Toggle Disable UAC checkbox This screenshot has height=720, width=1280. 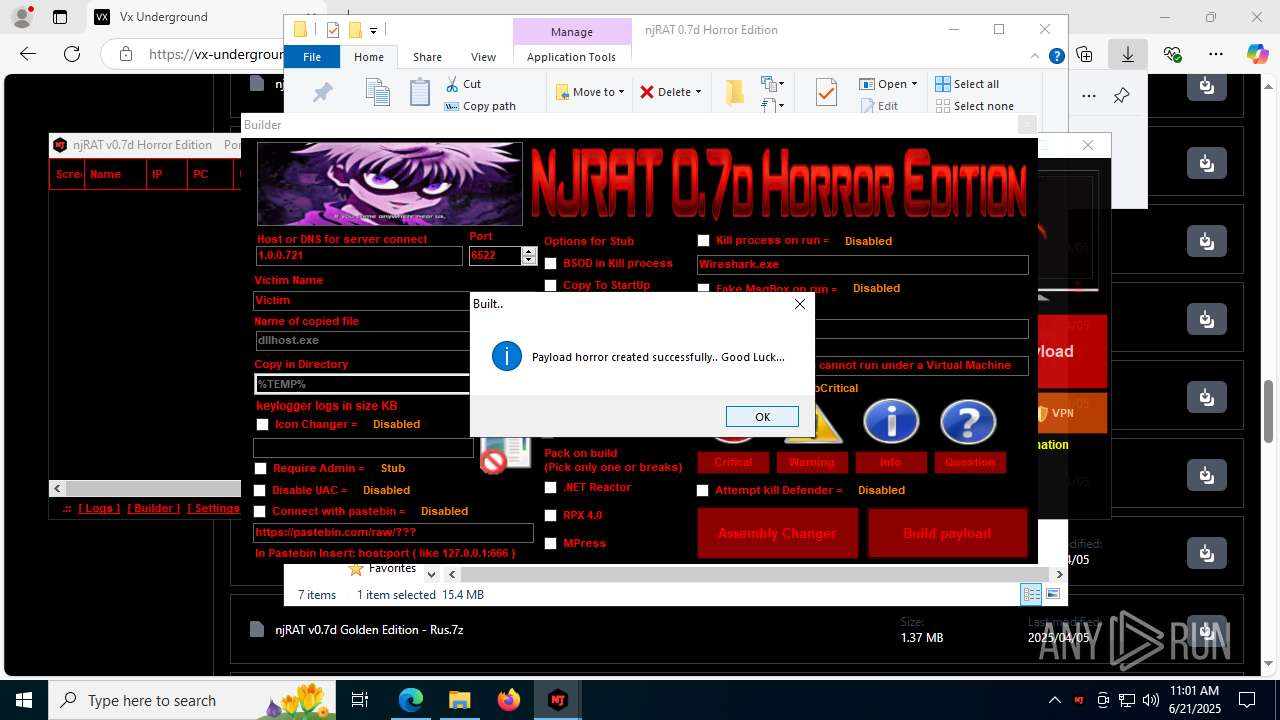click(260, 491)
